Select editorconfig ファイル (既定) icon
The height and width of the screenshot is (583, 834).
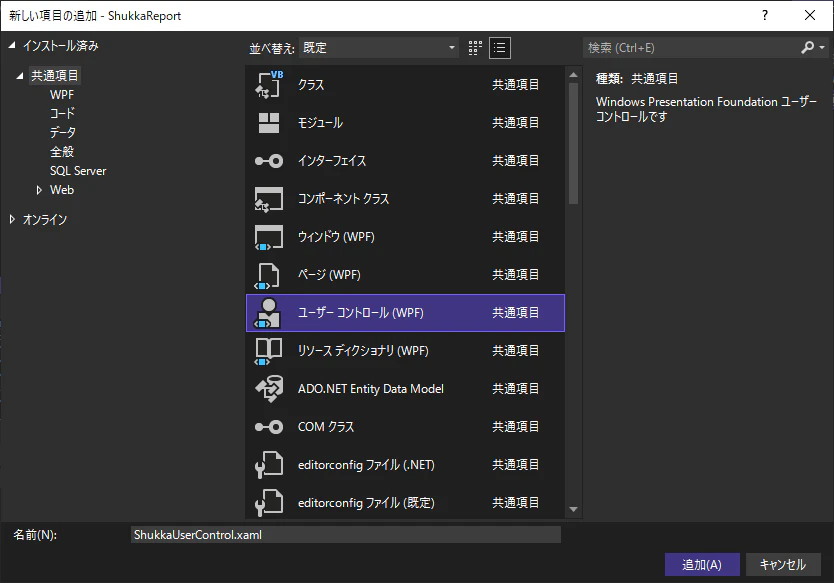(x=269, y=503)
